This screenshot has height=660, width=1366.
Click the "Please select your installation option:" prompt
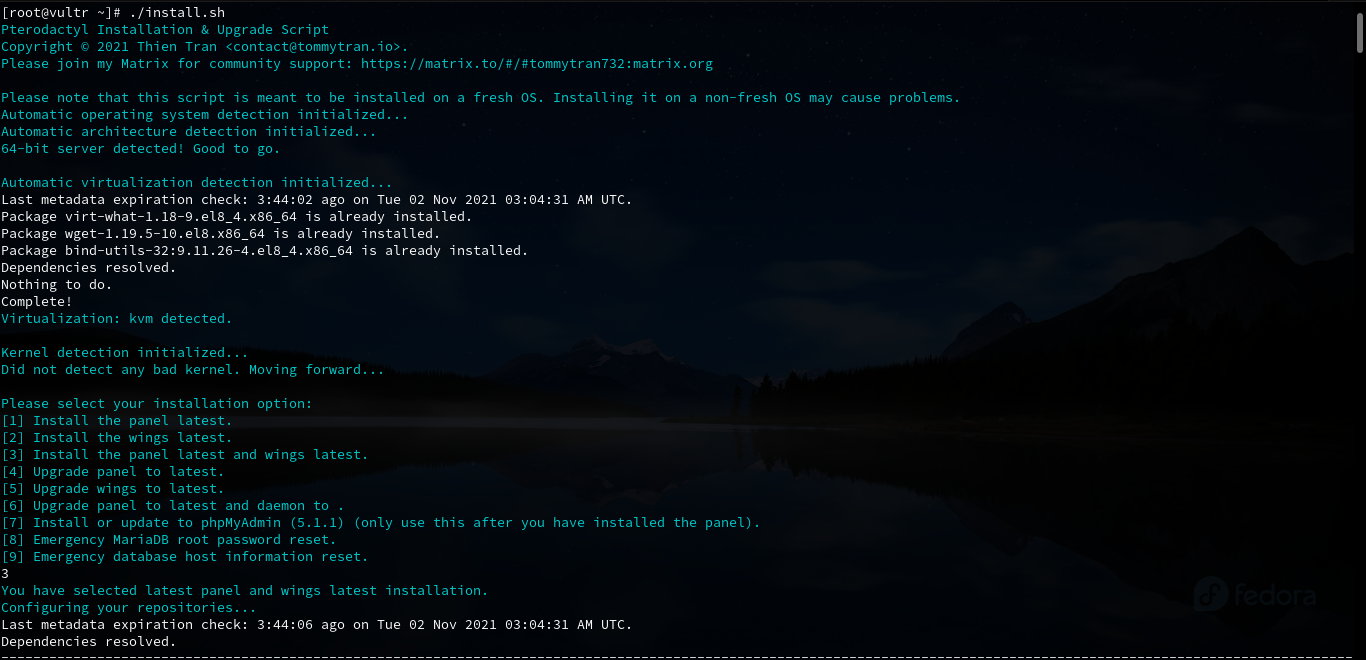click(x=157, y=404)
